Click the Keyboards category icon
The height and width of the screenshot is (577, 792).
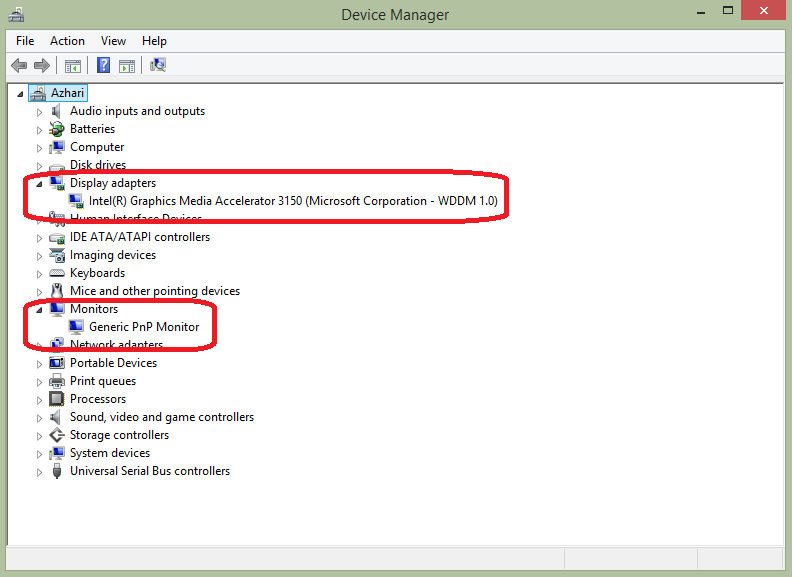tap(57, 273)
